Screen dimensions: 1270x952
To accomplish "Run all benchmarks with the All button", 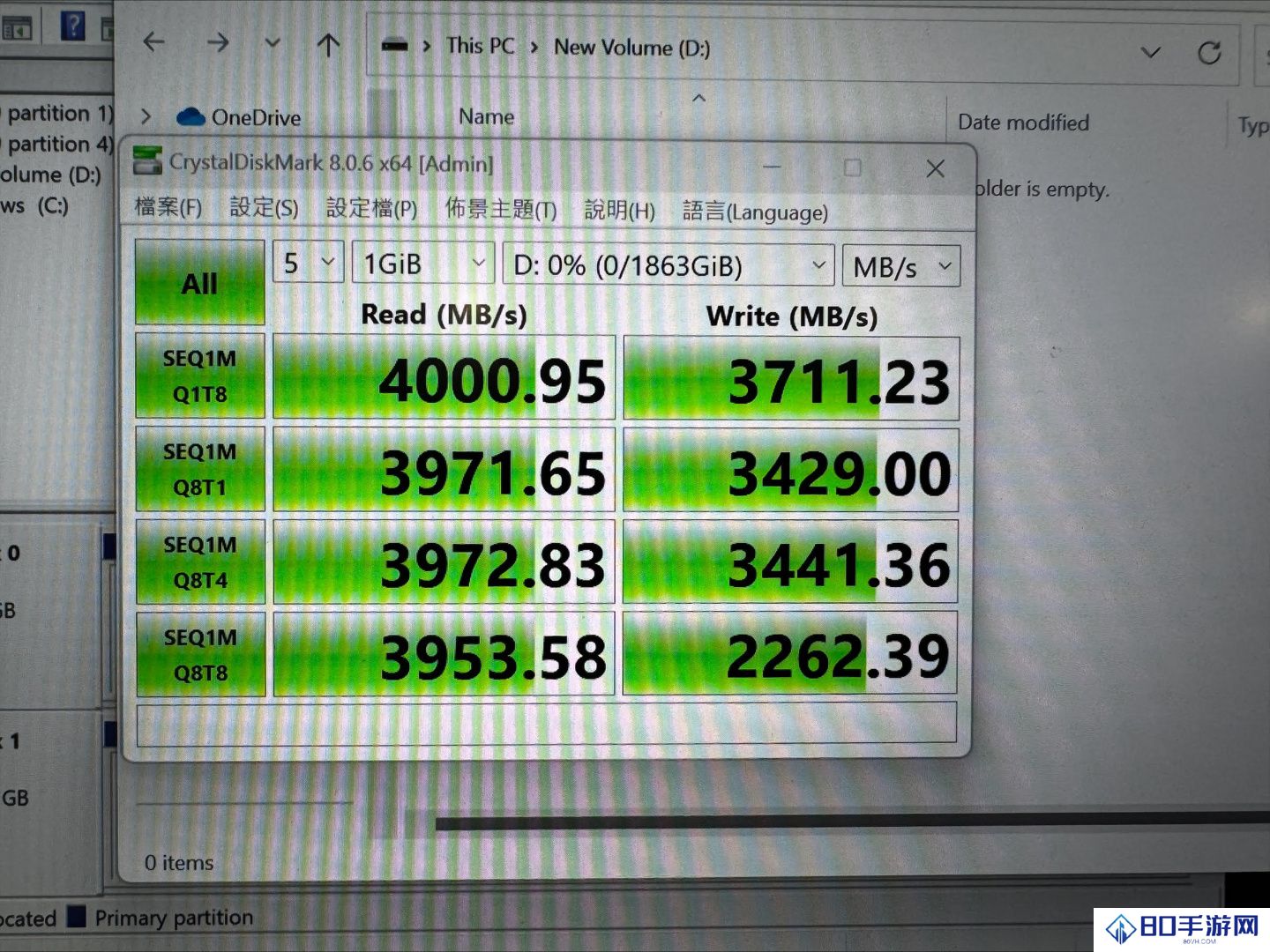I will (199, 282).
